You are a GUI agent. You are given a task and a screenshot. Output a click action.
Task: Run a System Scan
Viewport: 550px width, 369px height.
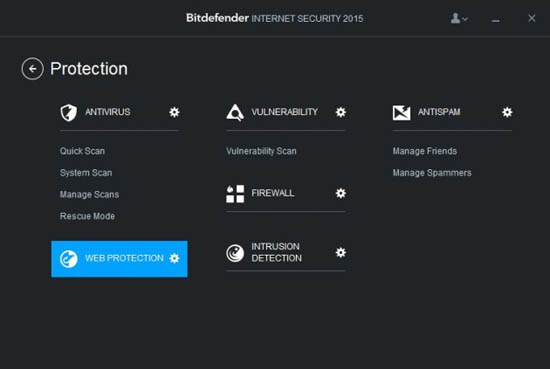pos(86,173)
